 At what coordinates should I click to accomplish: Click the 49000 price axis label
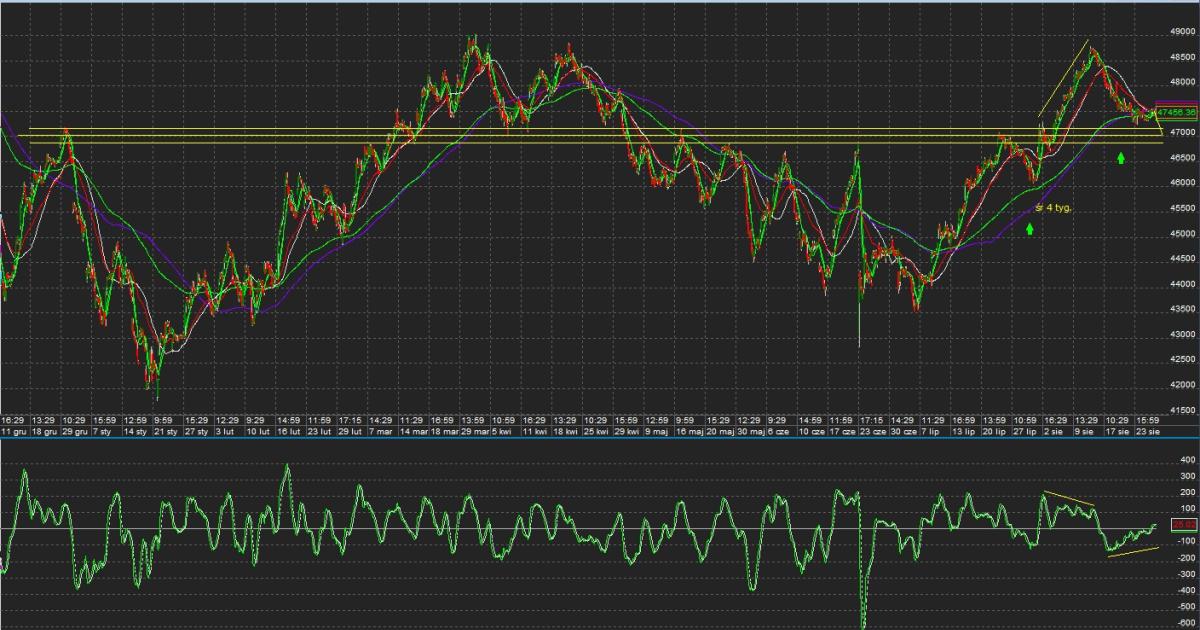tap(1181, 32)
